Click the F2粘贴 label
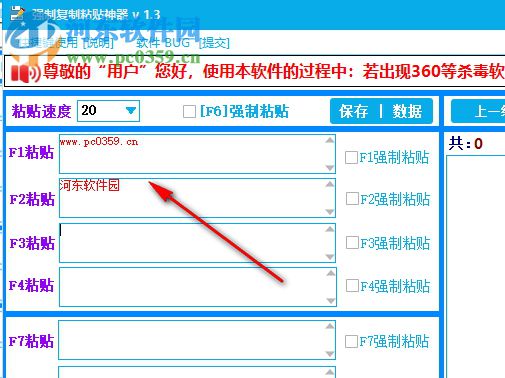Image resolution: width=505 pixels, height=378 pixels. [32, 199]
